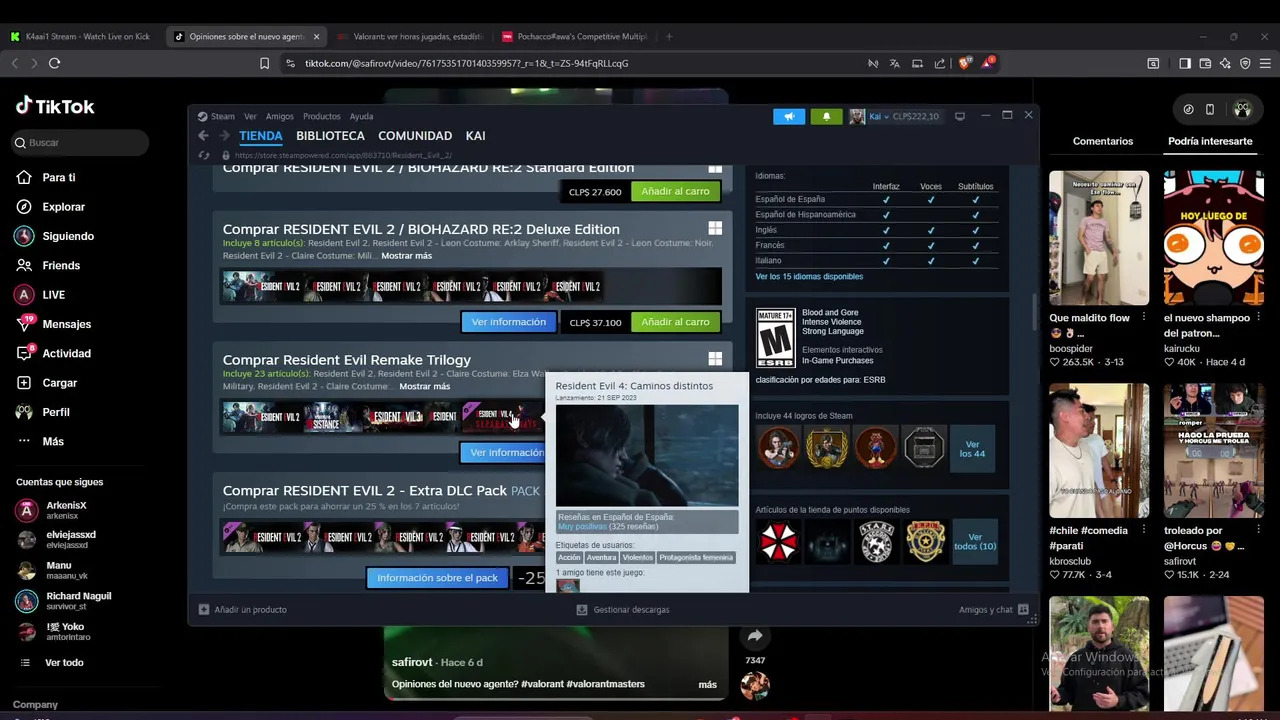Open Steam notifications green bell

(x=826, y=116)
